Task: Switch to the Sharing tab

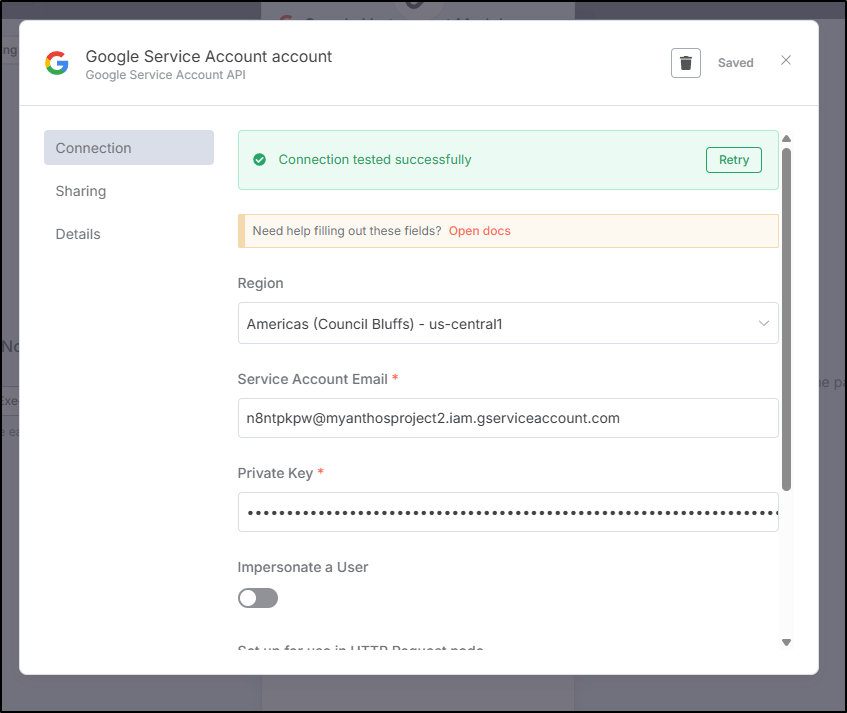Action: pyautogui.click(x=80, y=191)
